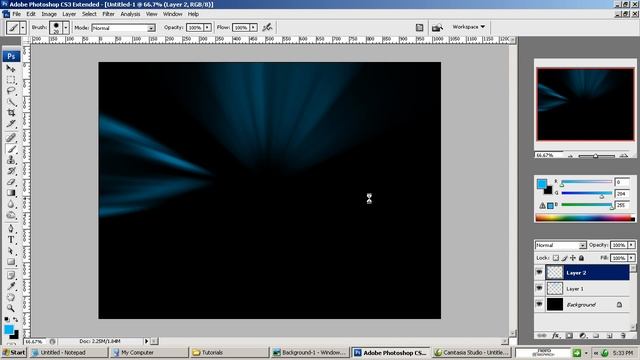Select the Pen tool
640x360 pixels.
point(11,229)
